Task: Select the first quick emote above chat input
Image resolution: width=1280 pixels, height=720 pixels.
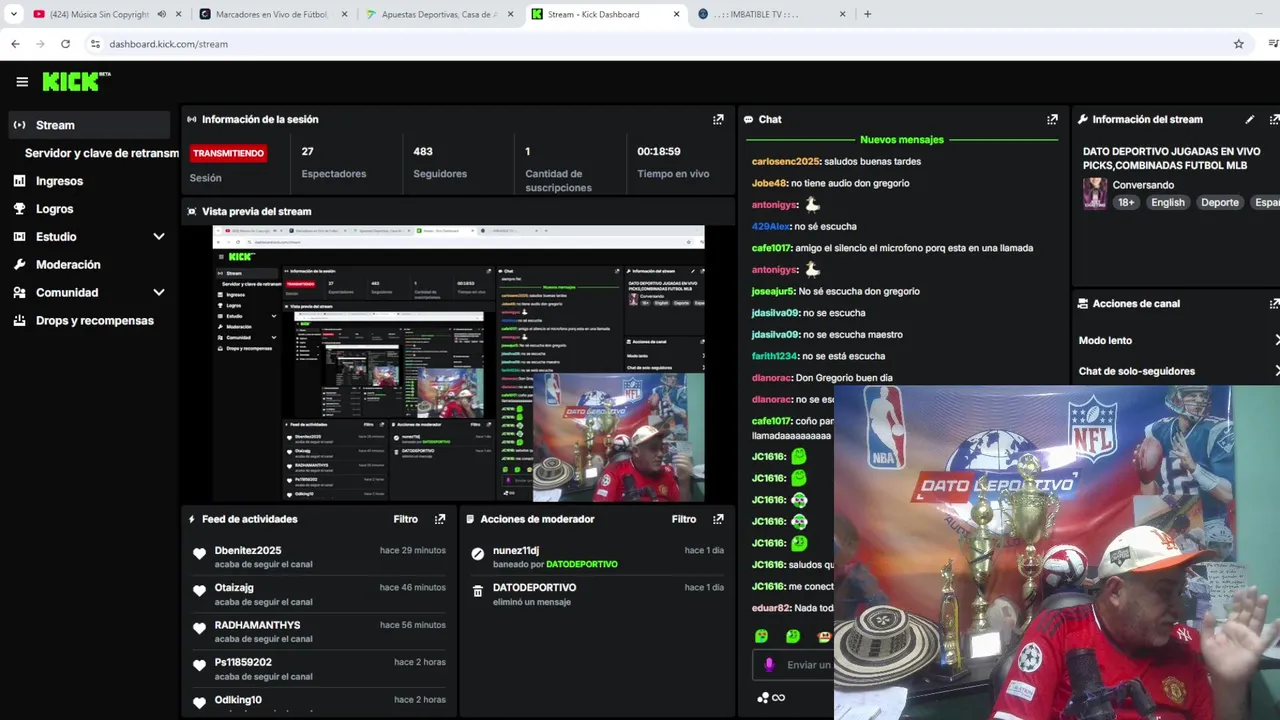Action: [x=761, y=636]
